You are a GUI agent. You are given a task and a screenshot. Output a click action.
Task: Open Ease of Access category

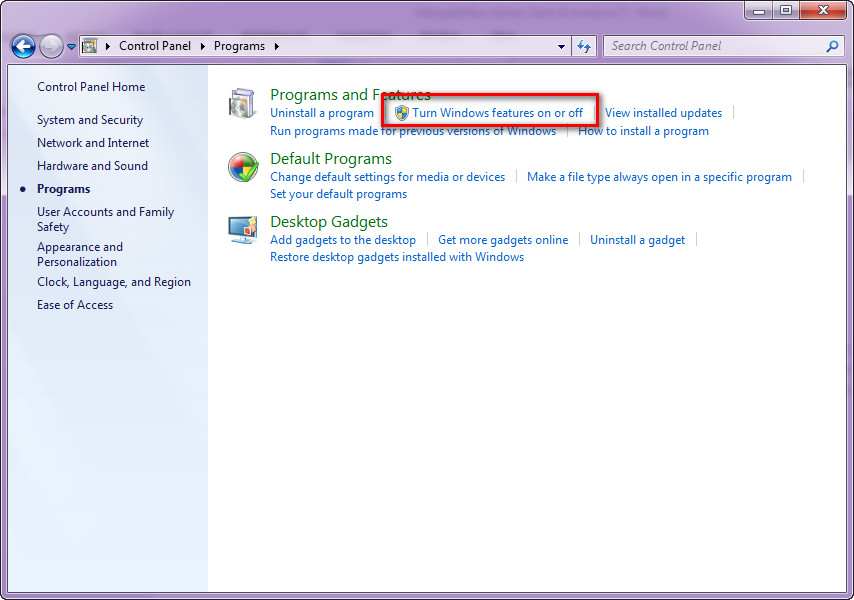[x=75, y=305]
